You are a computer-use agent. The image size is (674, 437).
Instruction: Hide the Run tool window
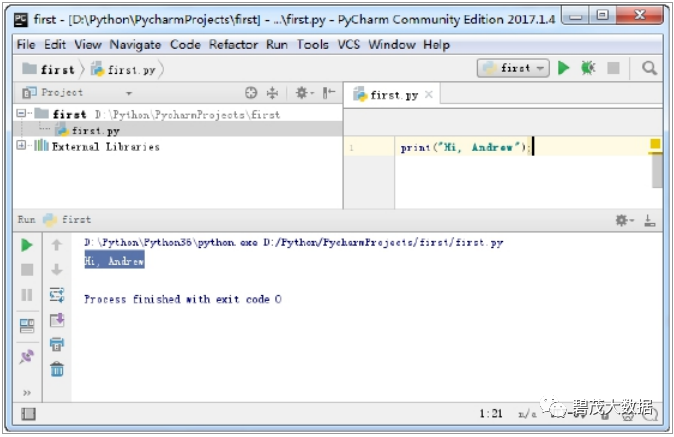click(x=650, y=220)
